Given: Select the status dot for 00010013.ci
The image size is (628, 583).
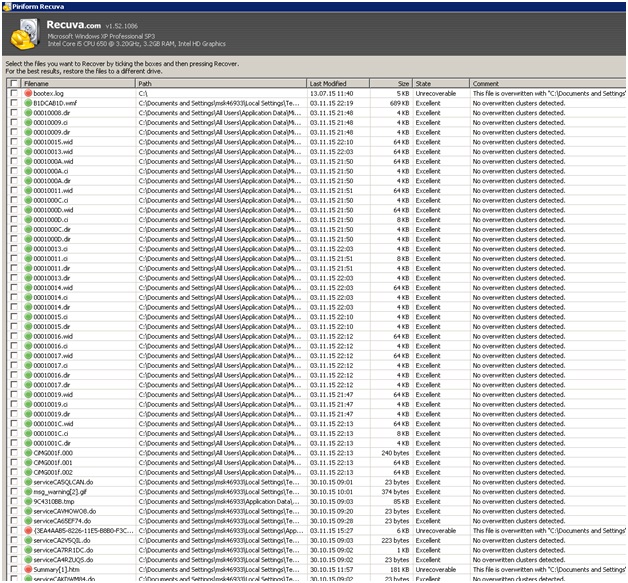Looking at the screenshot, I should [28, 249].
